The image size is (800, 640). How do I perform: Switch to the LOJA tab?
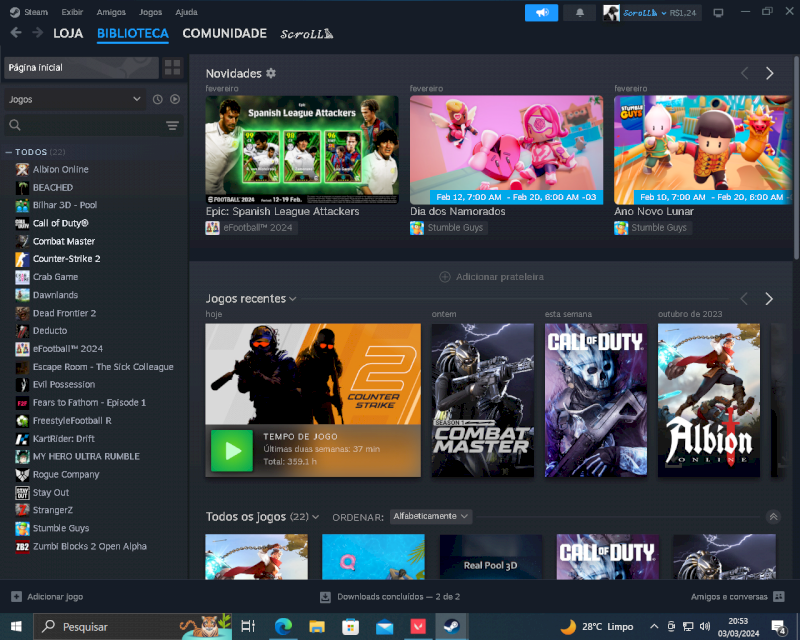[68, 33]
